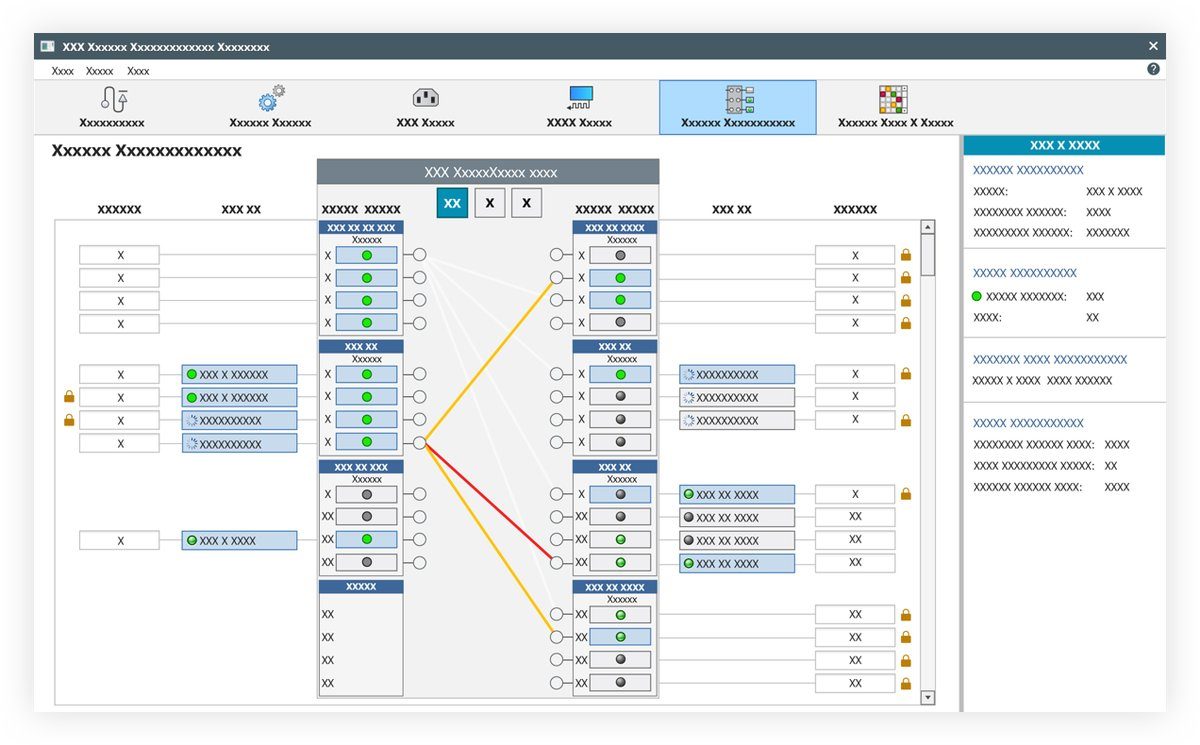The width and height of the screenshot is (1200, 745).
Task: Select a connection port circle in the matrix
Action: (418, 254)
